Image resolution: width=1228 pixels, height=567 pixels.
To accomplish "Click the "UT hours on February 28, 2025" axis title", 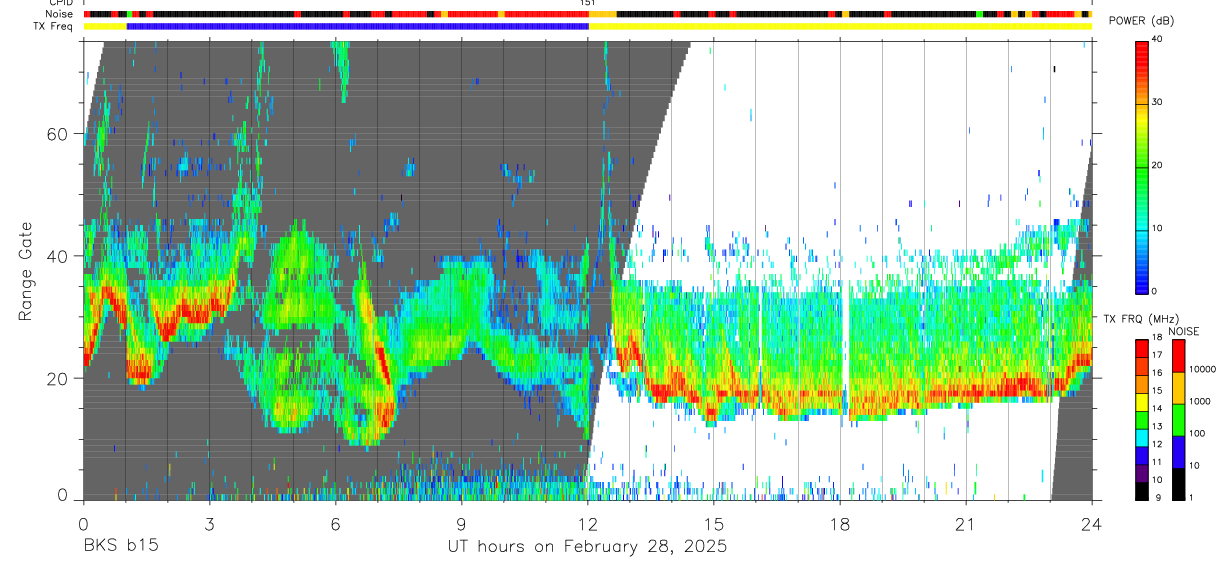I will [587, 546].
